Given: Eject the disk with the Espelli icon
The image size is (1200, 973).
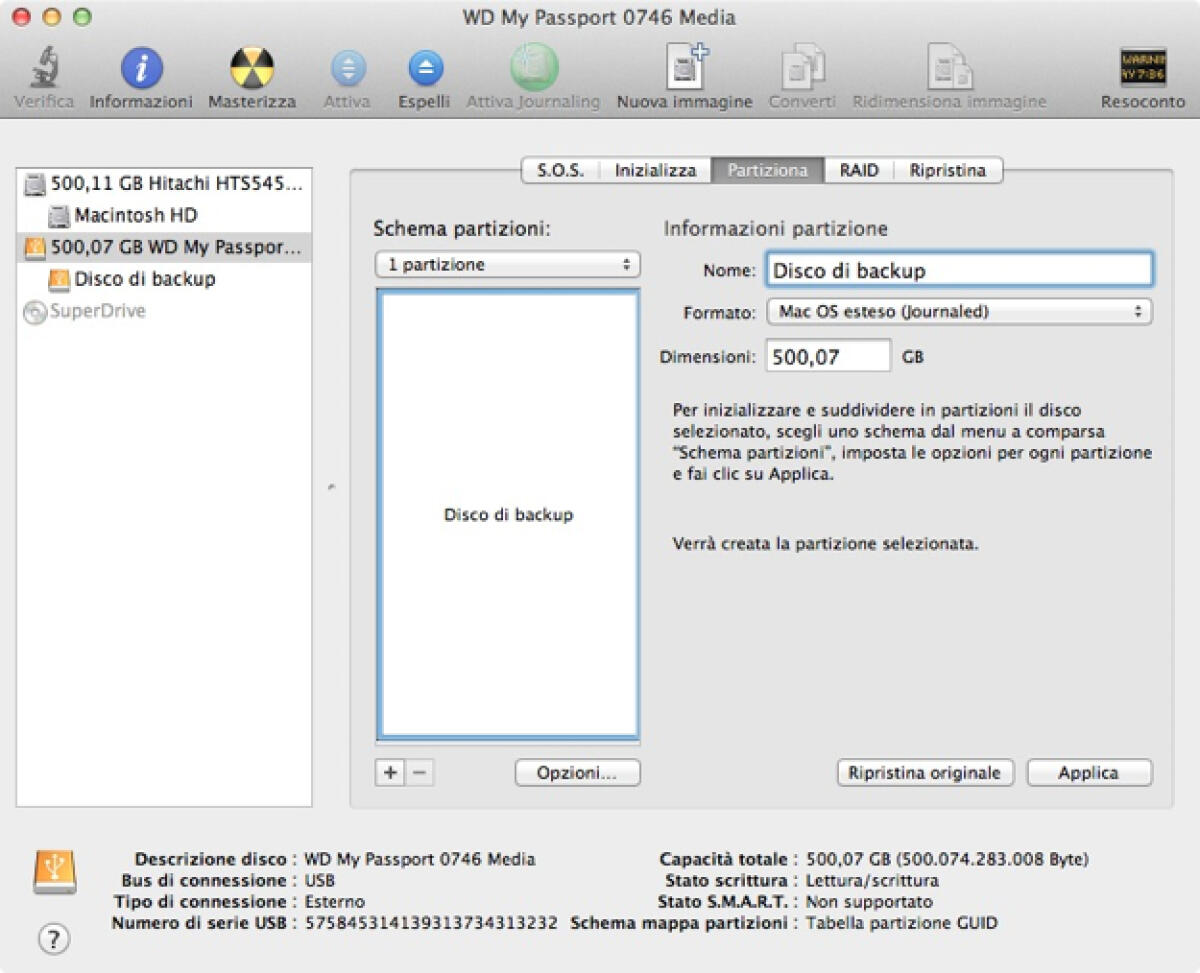Looking at the screenshot, I should tap(425, 68).
